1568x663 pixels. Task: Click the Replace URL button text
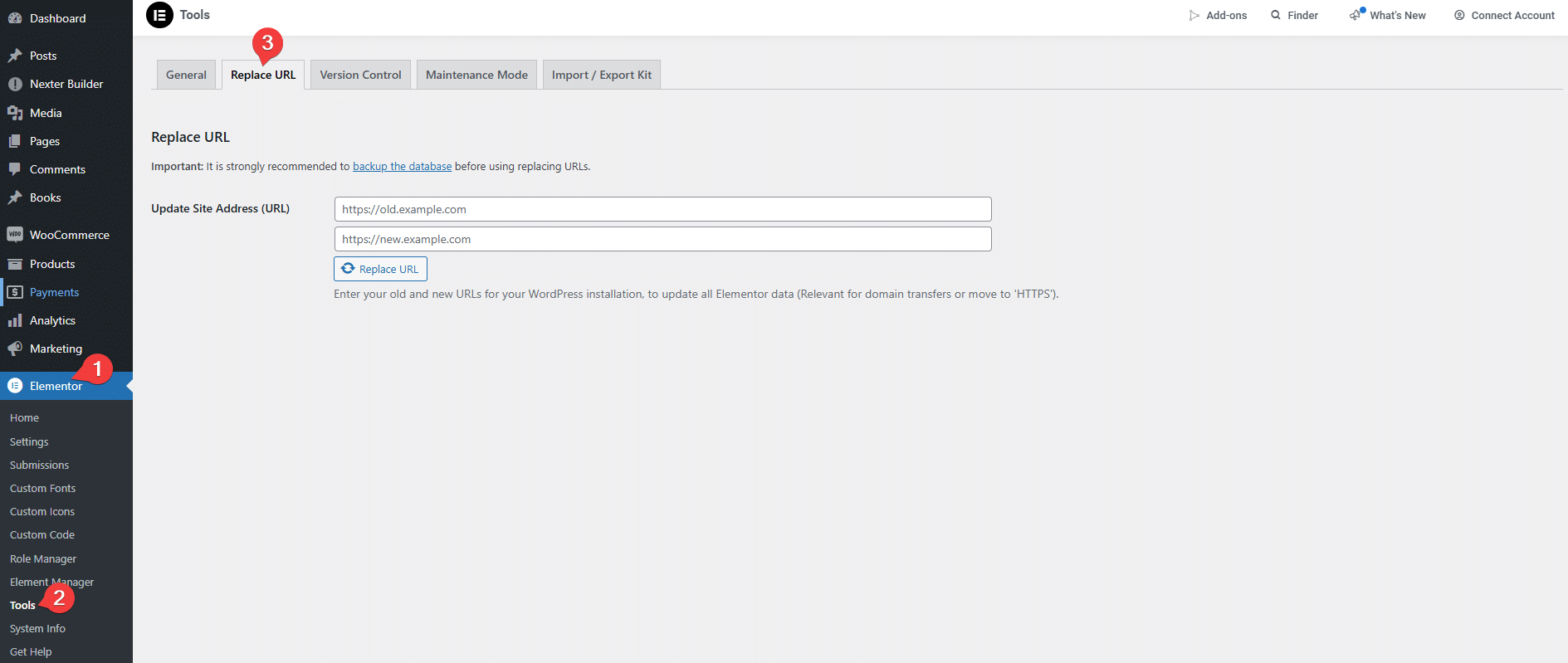[x=388, y=270]
